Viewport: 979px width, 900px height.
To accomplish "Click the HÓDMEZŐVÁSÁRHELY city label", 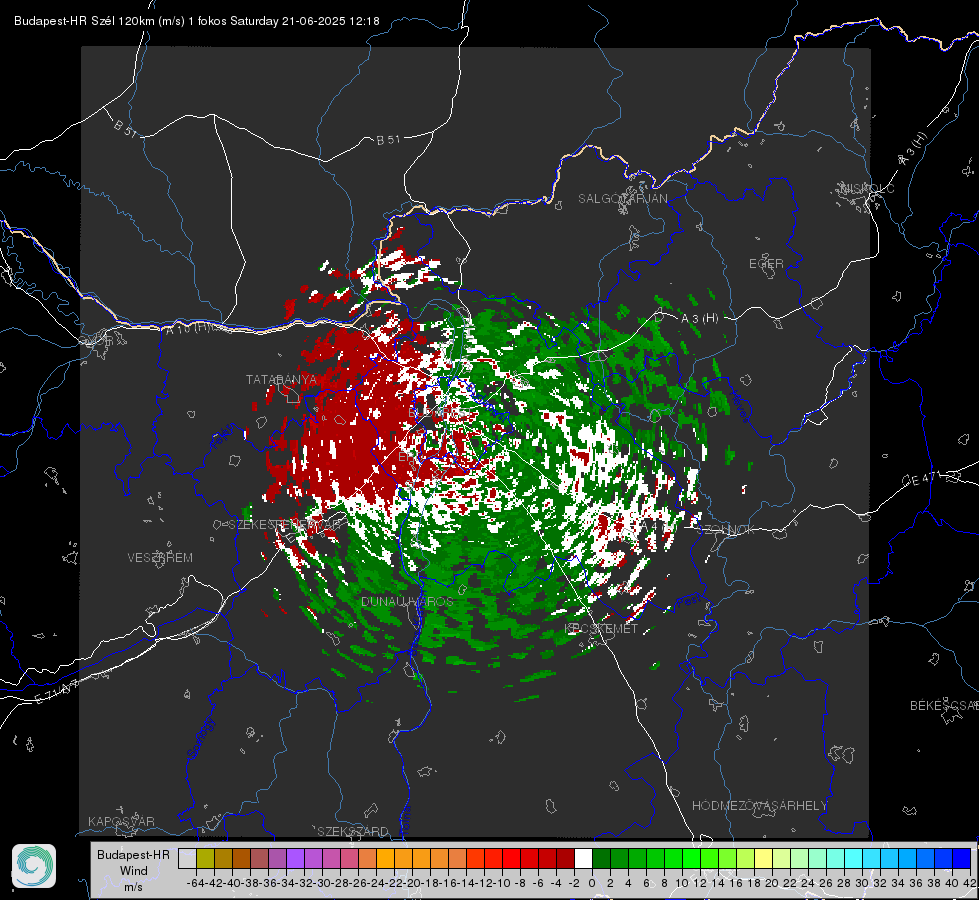I will coord(759,806).
